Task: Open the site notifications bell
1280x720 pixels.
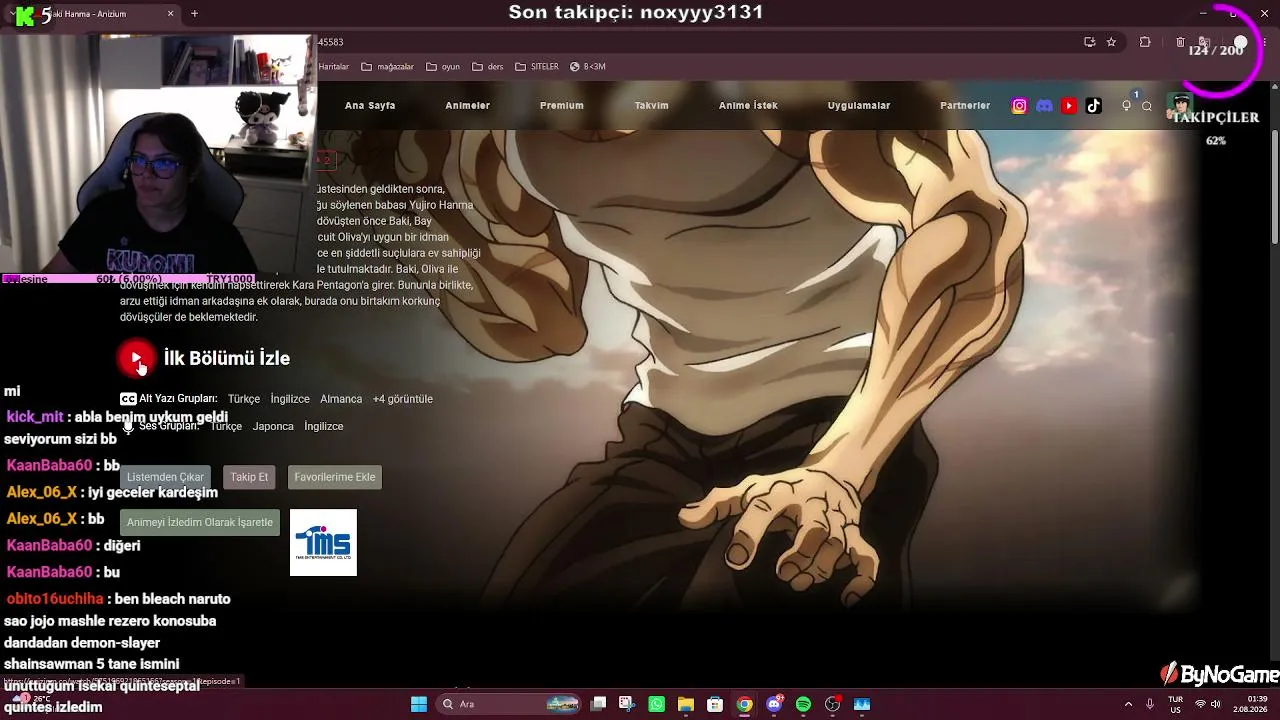Action: pyautogui.click(x=1126, y=106)
